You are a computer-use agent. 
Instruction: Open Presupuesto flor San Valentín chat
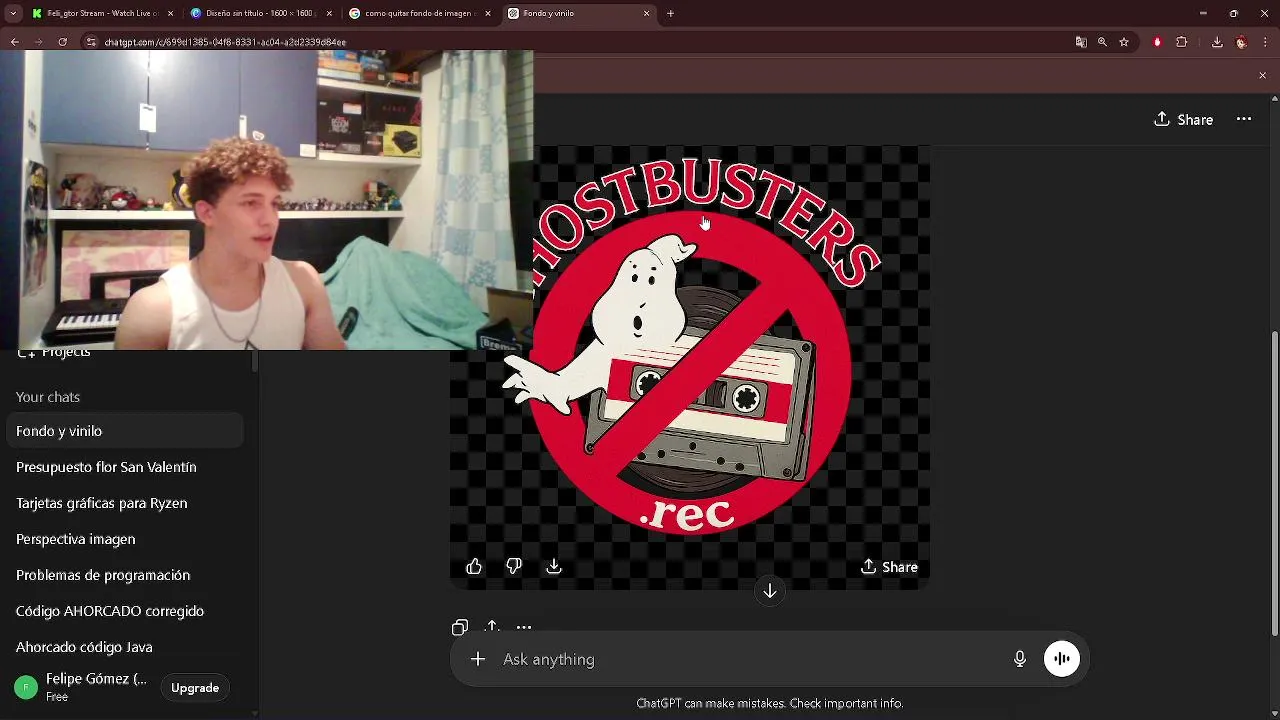coord(124,467)
